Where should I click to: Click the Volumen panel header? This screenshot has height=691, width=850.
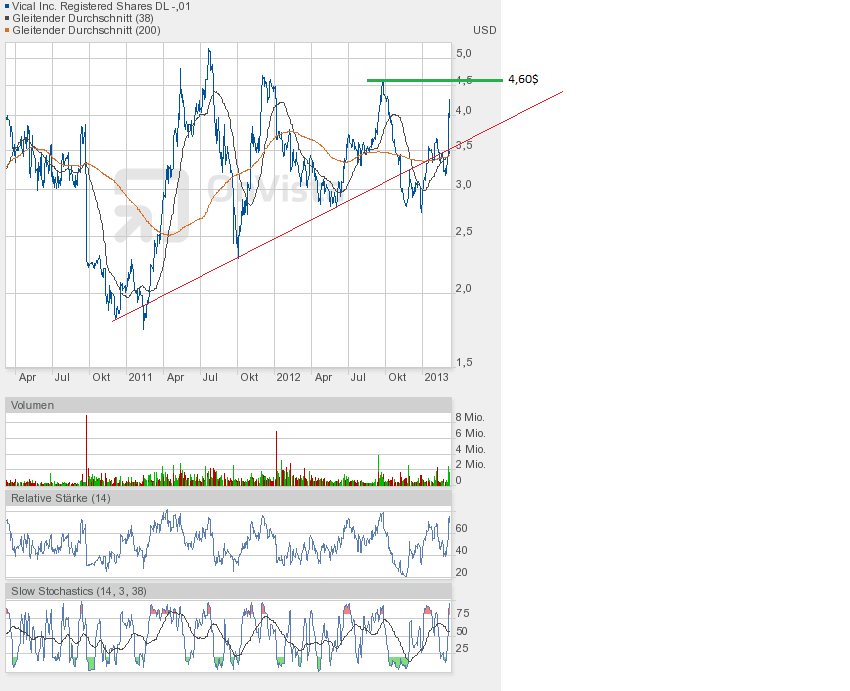(228, 405)
